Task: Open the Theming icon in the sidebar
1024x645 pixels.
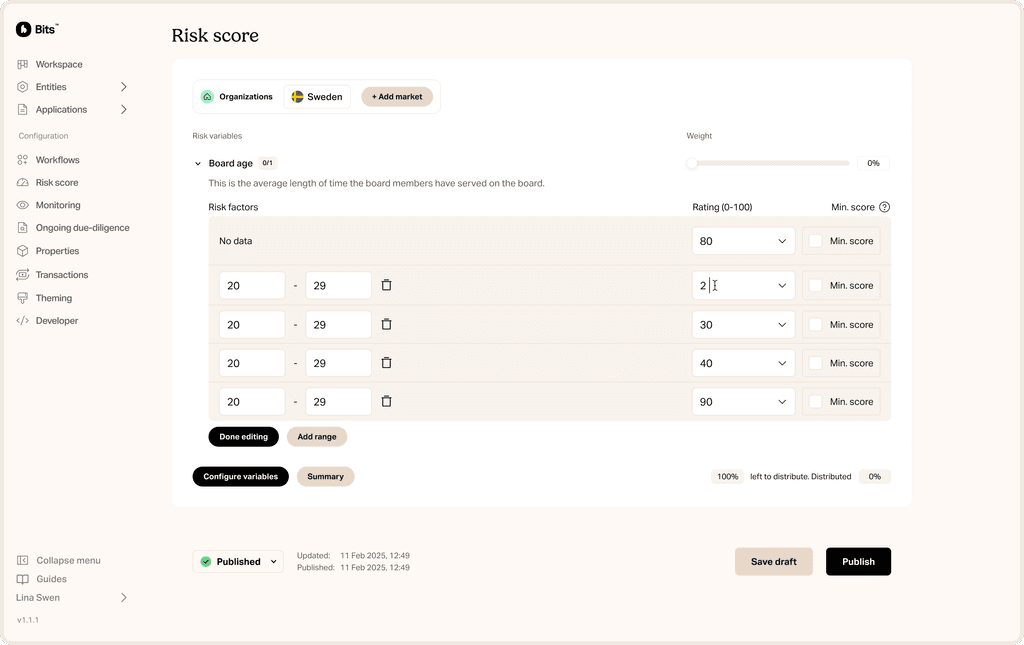Action: point(21,297)
